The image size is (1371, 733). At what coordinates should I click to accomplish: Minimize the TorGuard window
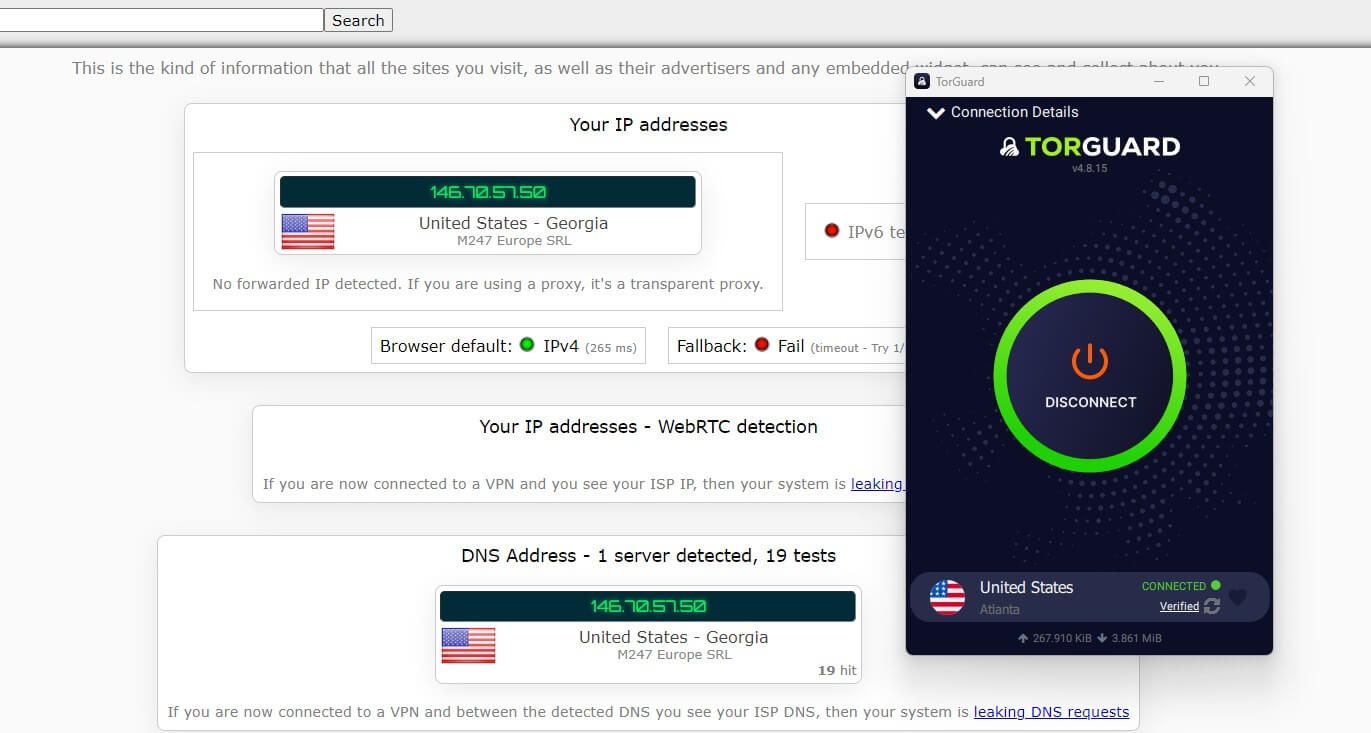point(1158,81)
